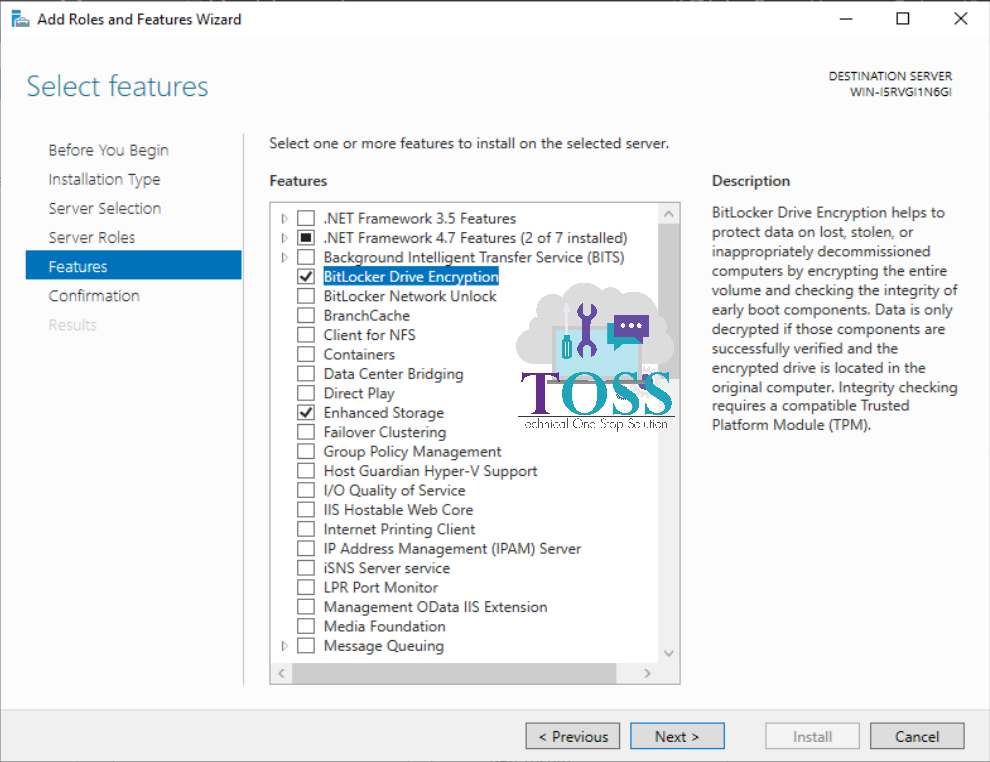Click the Add Roles and Features Wizard title bar icon

(x=20, y=18)
